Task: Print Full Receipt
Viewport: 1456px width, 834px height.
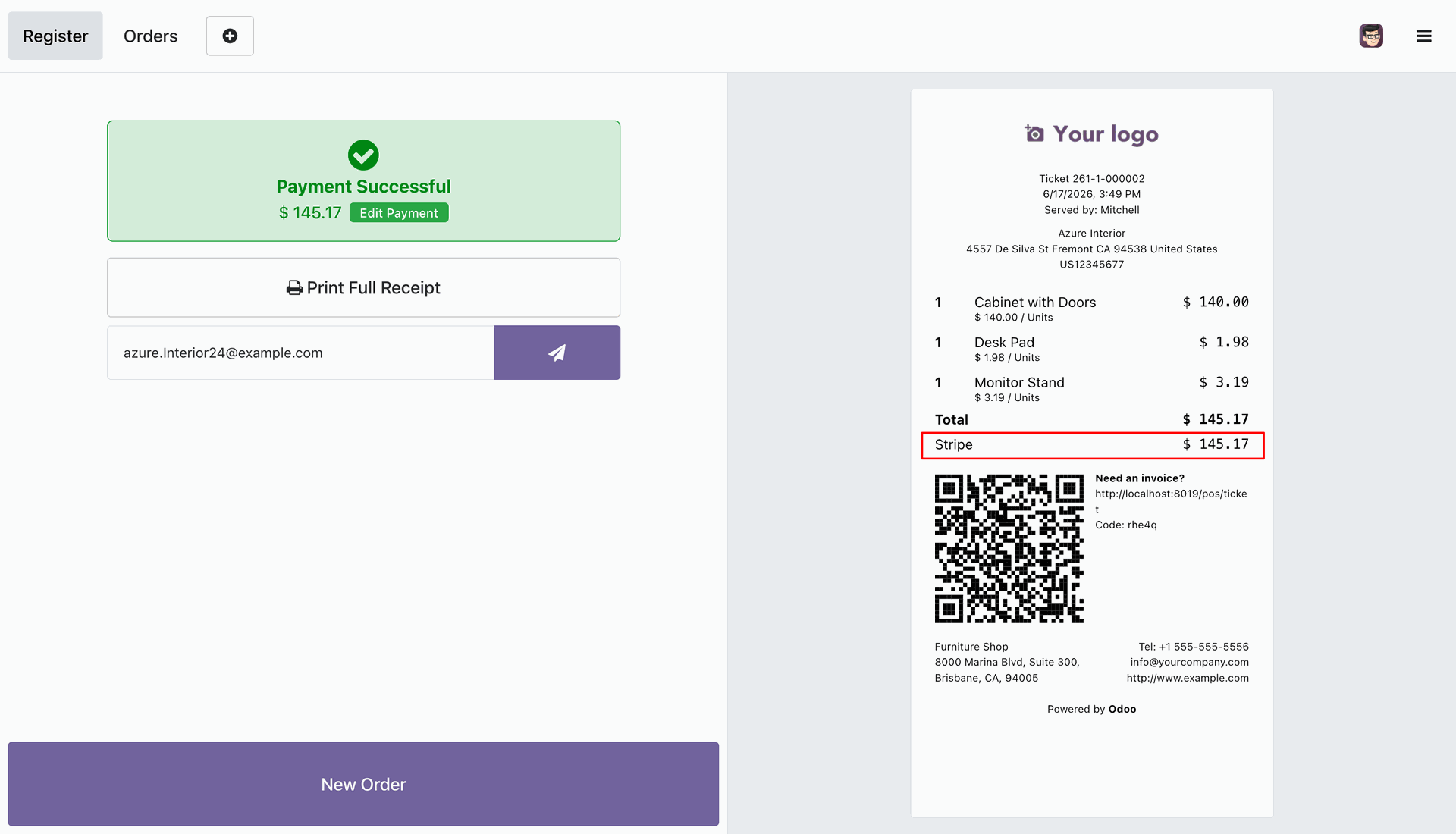Action: (363, 287)
